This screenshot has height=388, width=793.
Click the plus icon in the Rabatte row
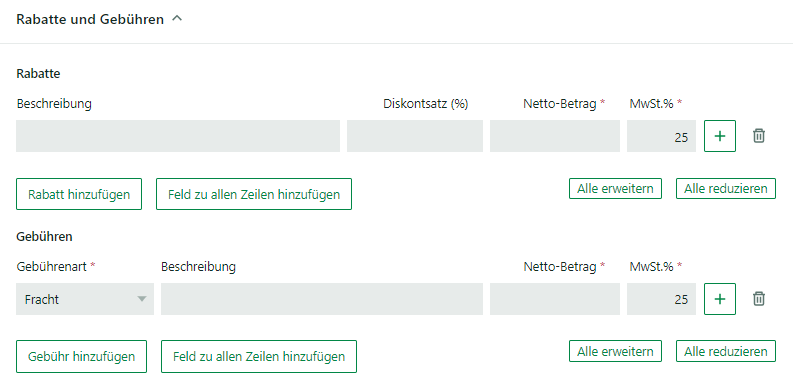[720, 136]
